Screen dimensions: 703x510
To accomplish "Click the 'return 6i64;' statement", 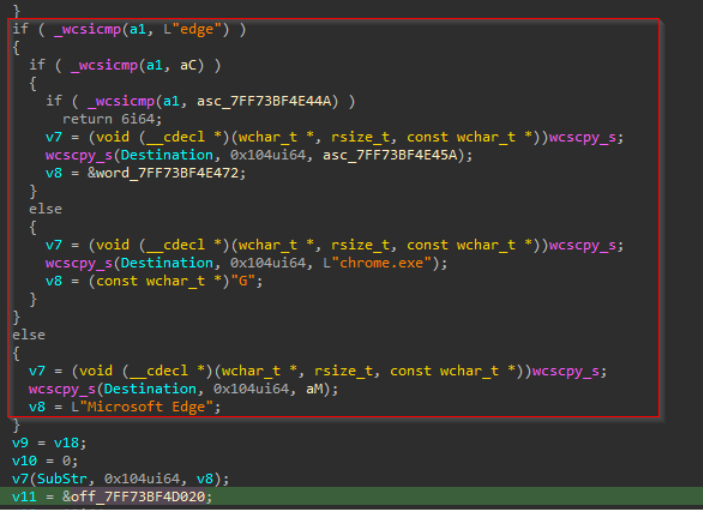I will click(112, 119).
